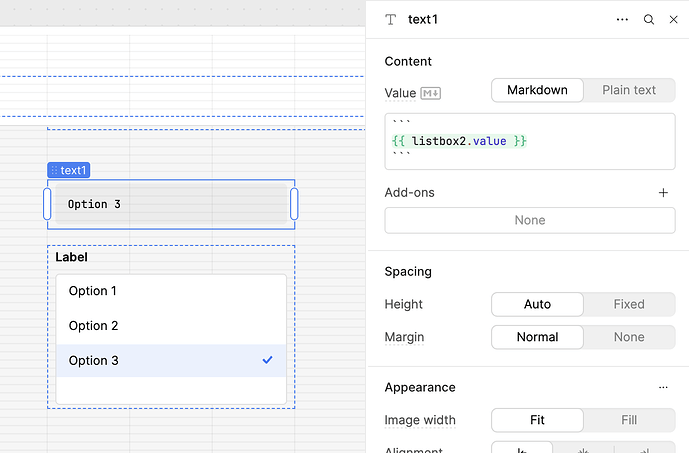The image size is (689, 453).
Task: Set Image width to Fill
Action: click(629, 420)
